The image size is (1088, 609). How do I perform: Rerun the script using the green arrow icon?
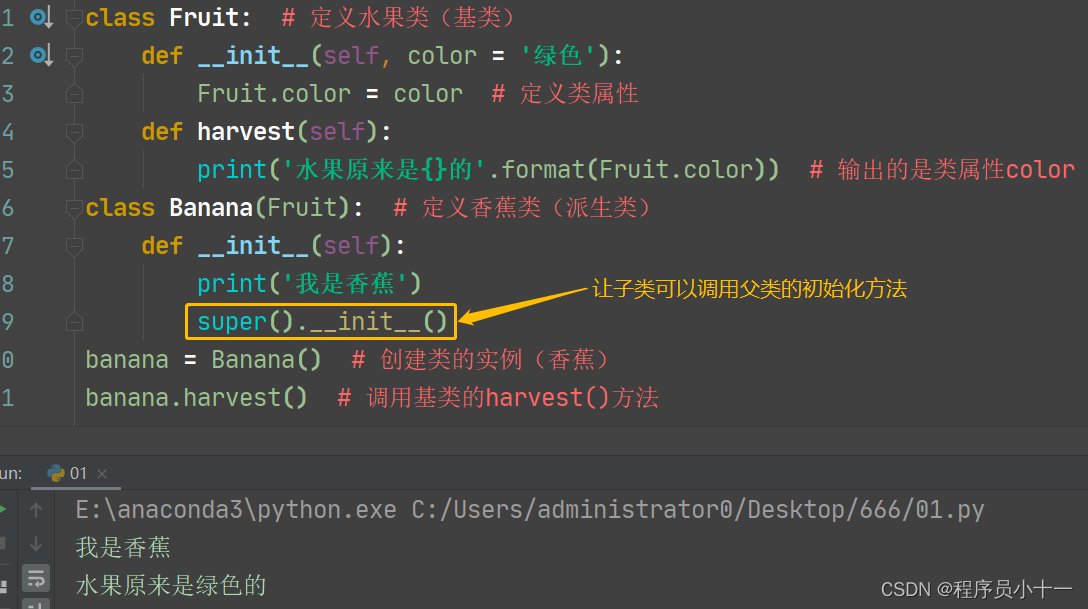(4, 507)
